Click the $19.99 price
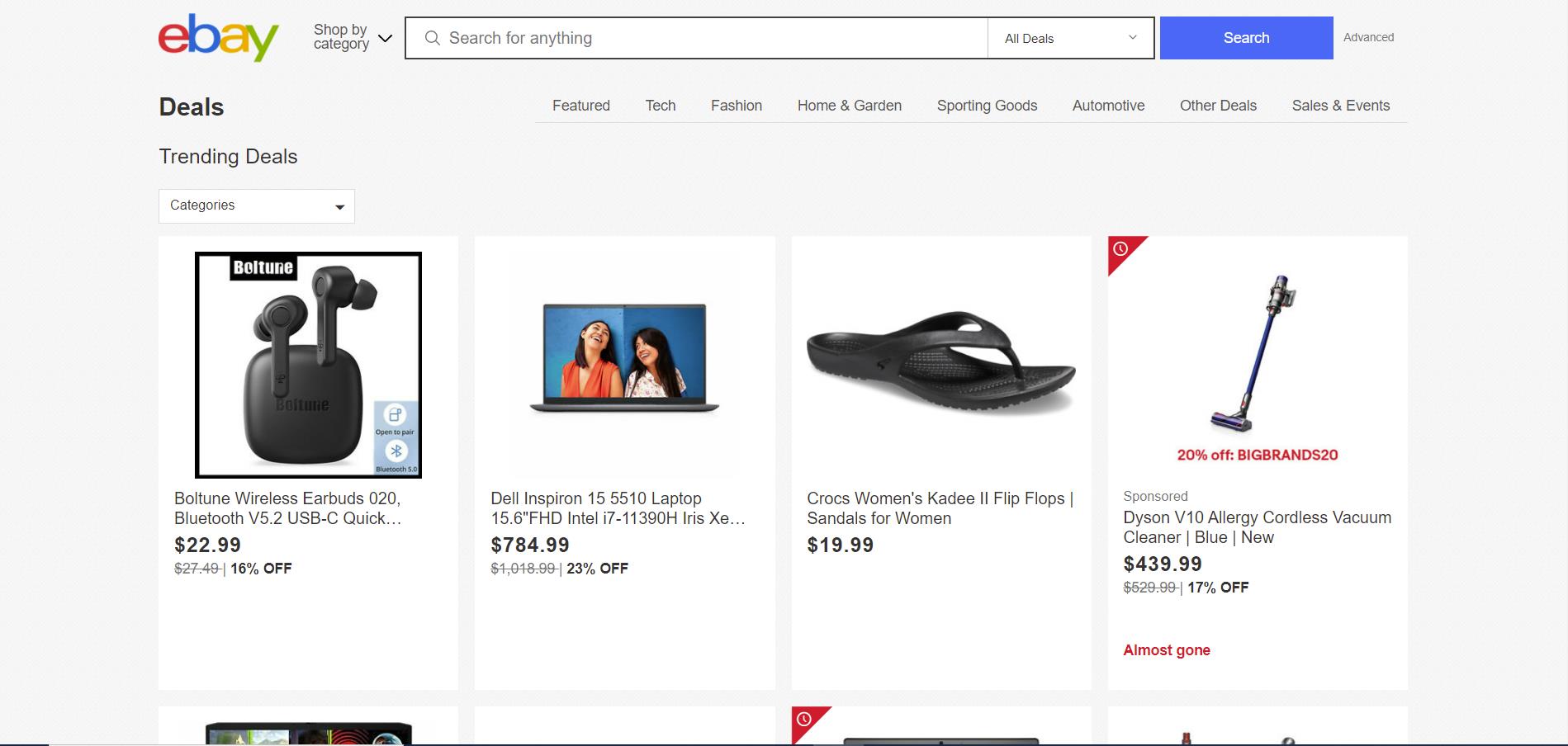Viewport: 1568px width, 746px height. pos(841,545)
